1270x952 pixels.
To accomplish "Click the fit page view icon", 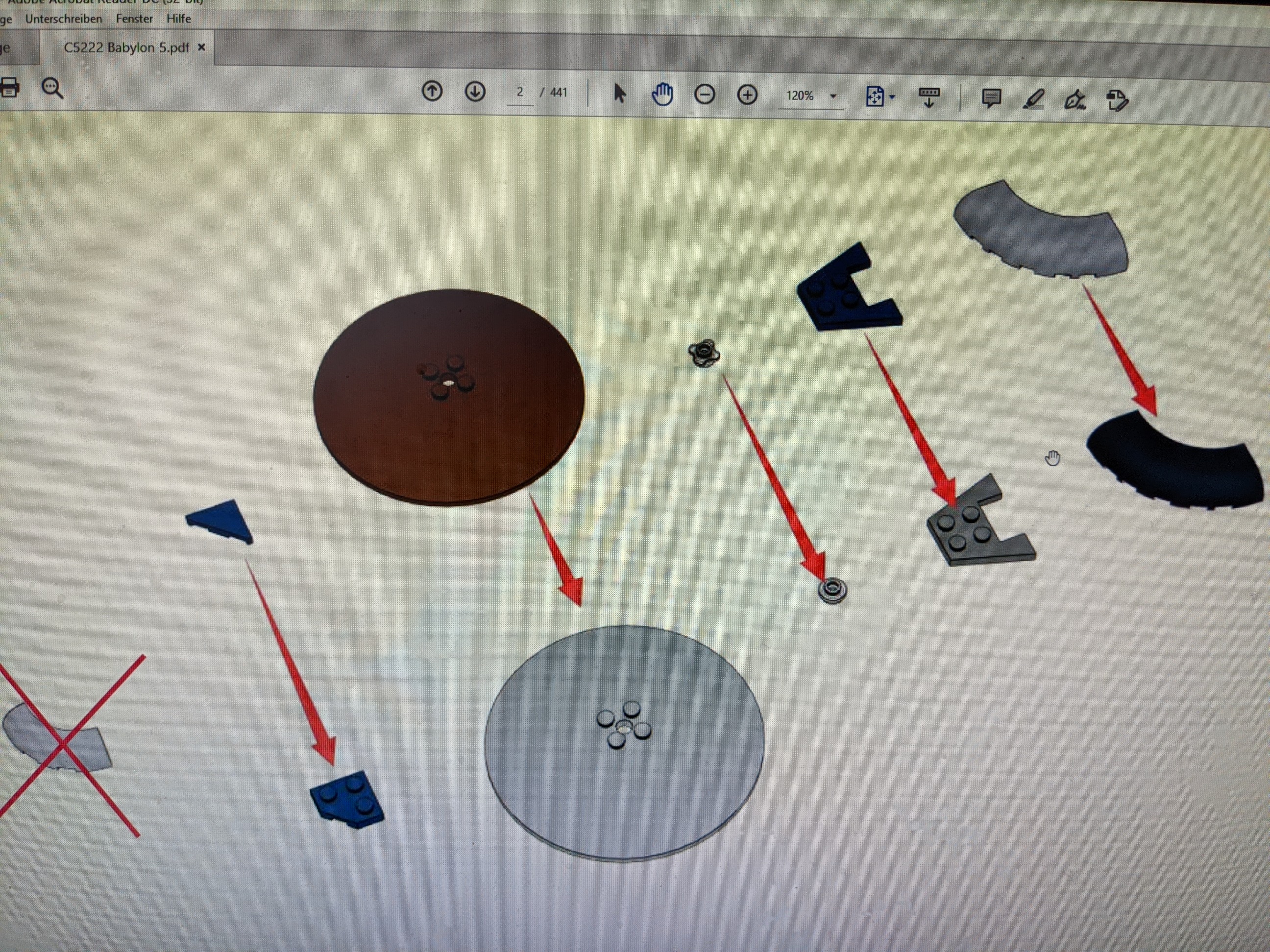I will (x=874, y=96).
